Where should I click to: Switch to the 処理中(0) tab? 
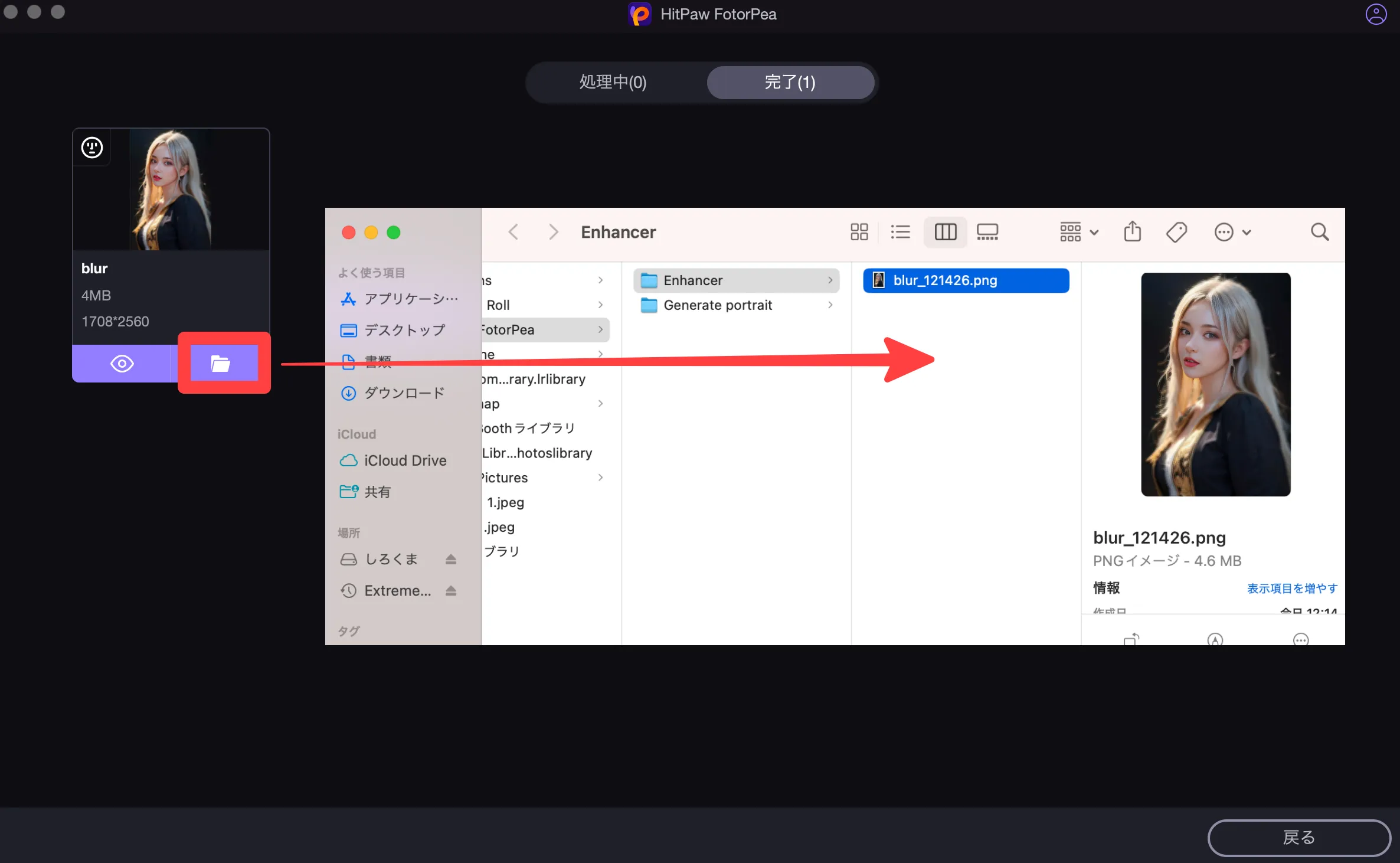click(x=613, y=82)
